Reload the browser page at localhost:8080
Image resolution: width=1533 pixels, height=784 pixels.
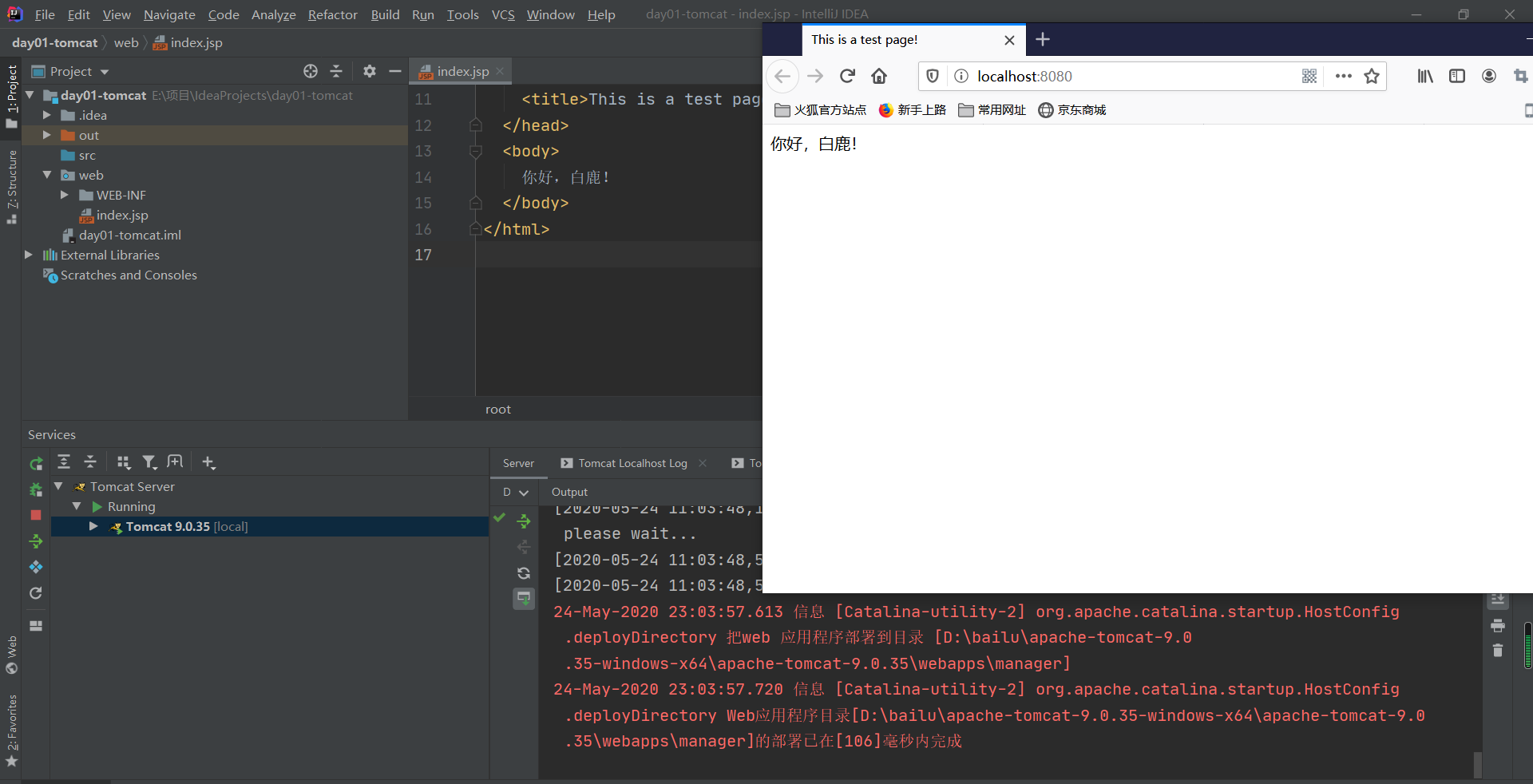847,76
